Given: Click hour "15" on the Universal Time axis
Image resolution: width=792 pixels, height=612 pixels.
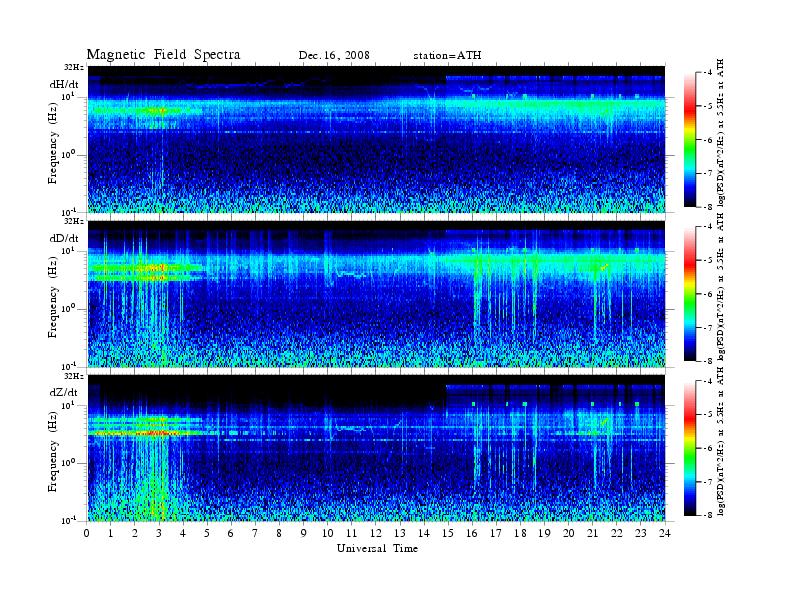Looking at the screenshot, I should pos(448,533).
